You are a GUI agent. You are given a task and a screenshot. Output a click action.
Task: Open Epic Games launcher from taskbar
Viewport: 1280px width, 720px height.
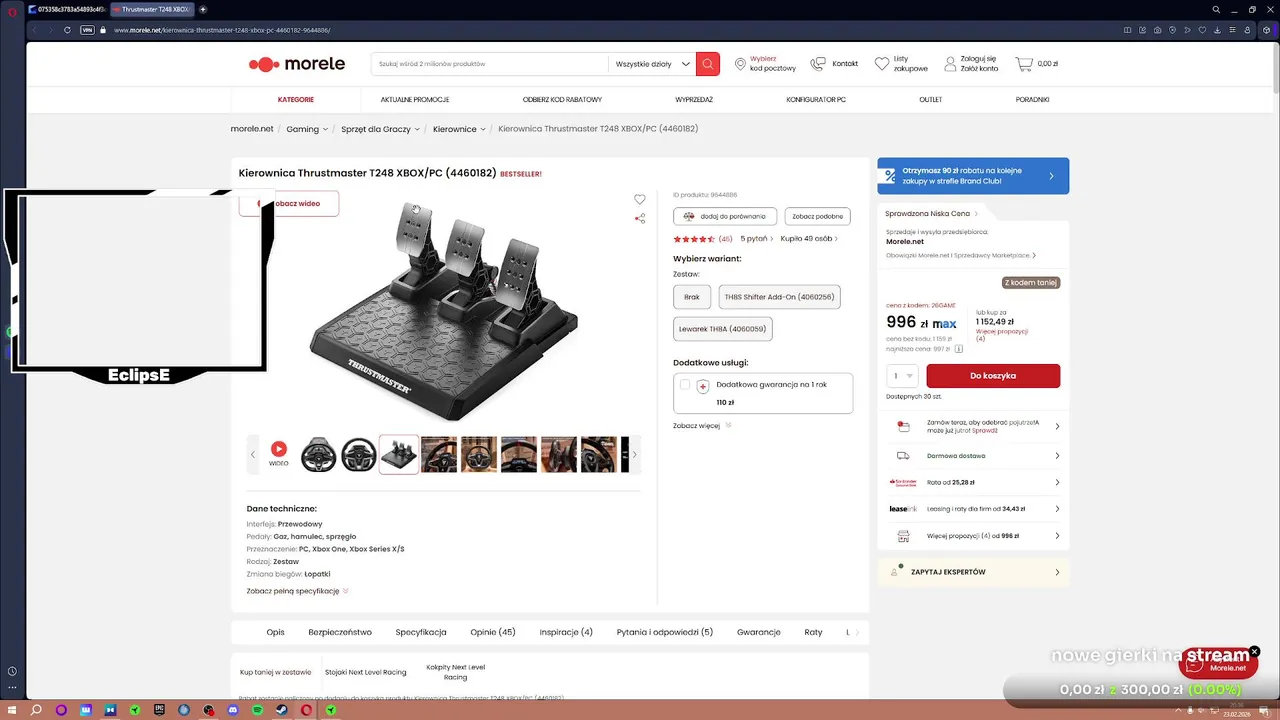coord(159,710)
